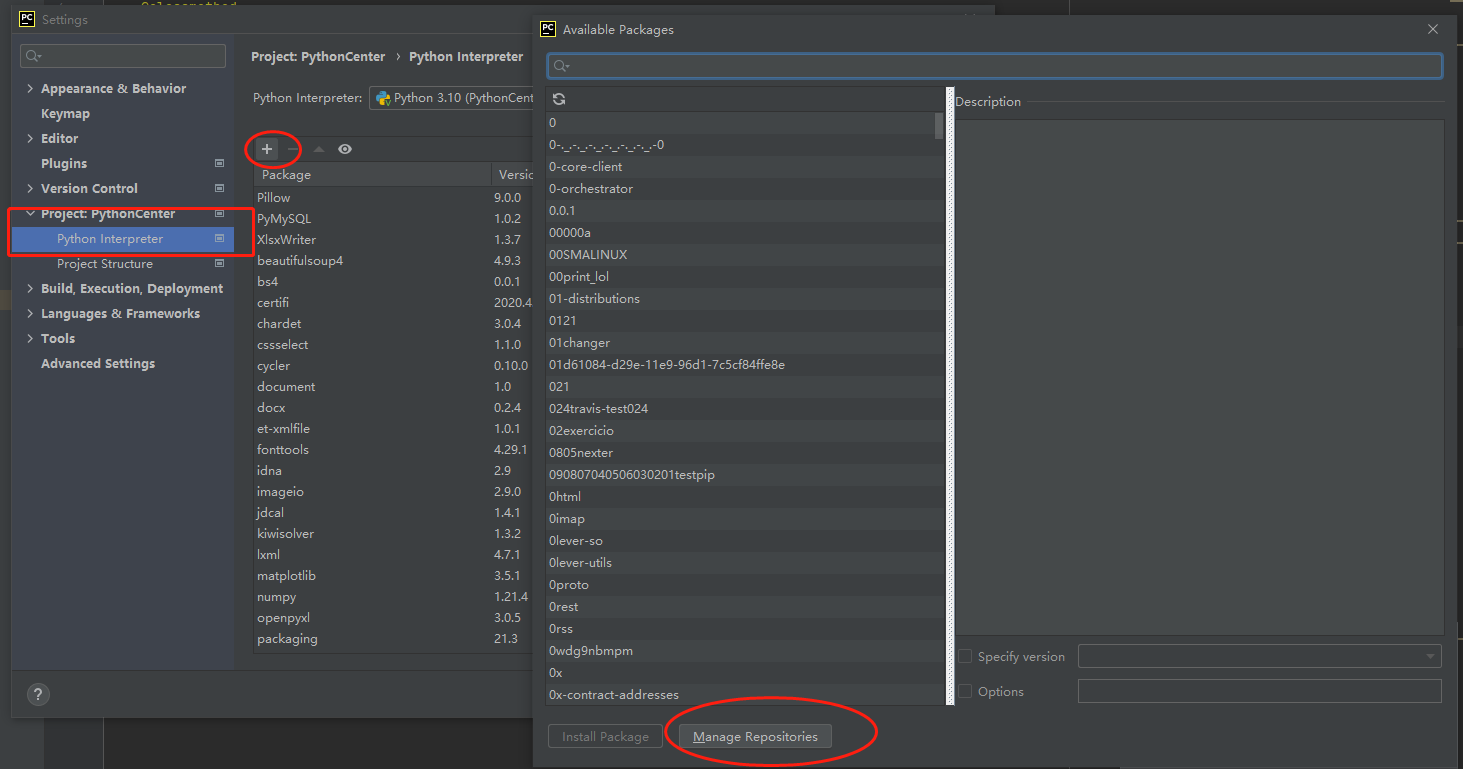
Task: Click the Available Packages search box
Action: pos(994,66)
